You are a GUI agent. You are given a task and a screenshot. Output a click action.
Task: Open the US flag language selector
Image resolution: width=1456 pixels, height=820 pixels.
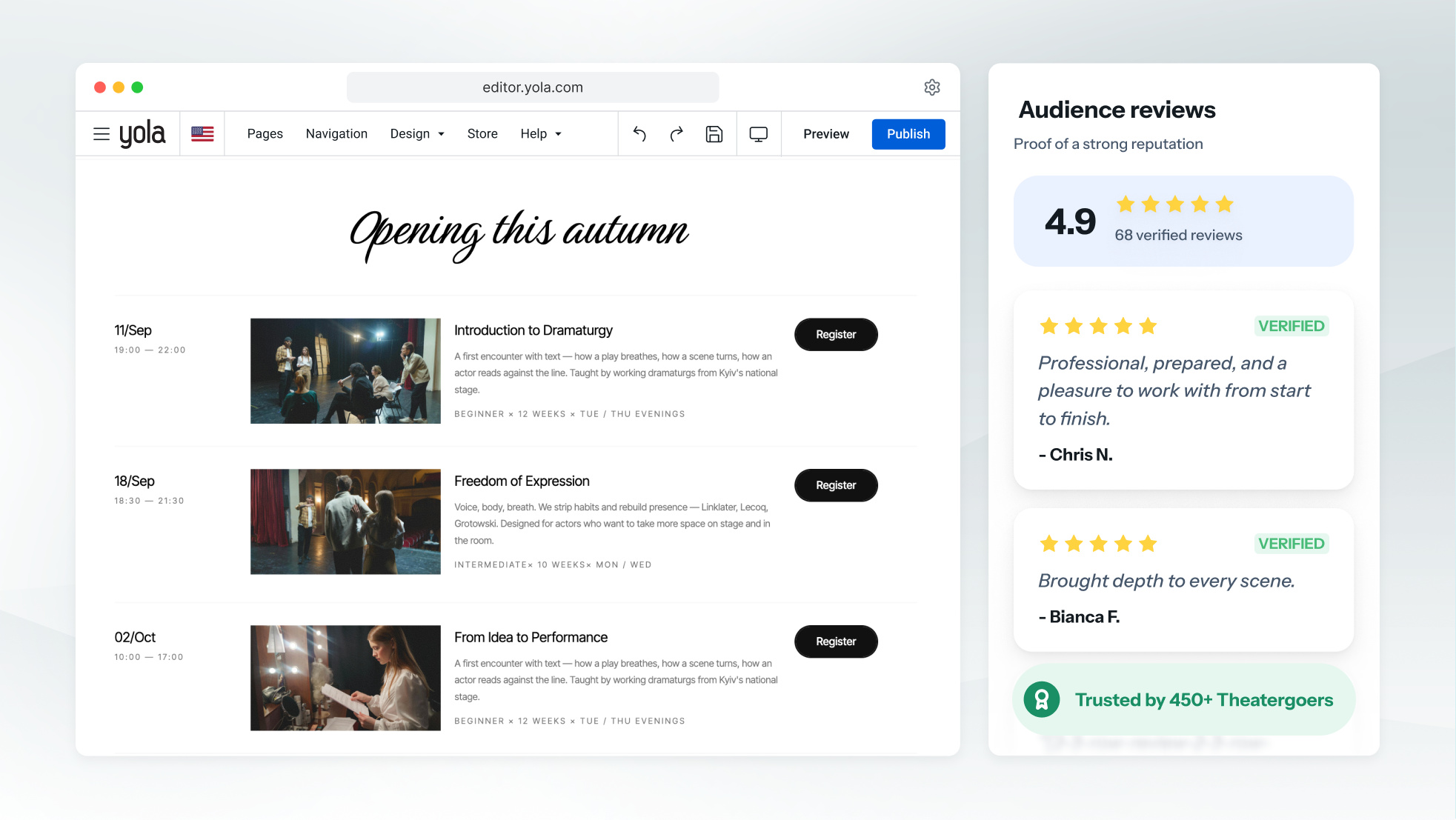click(x=202, y=134)
